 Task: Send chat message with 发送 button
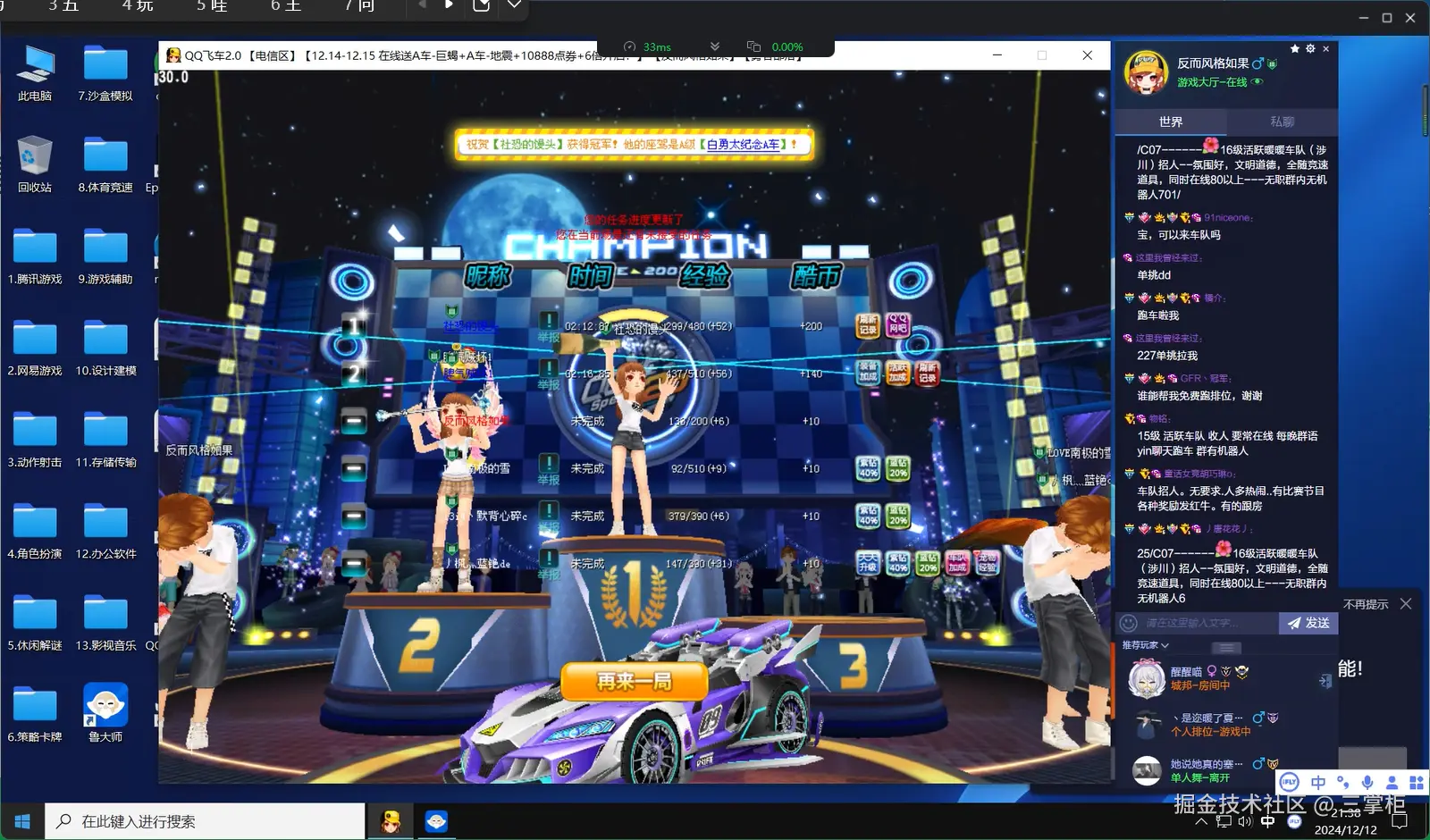[x=1308, y=623]
